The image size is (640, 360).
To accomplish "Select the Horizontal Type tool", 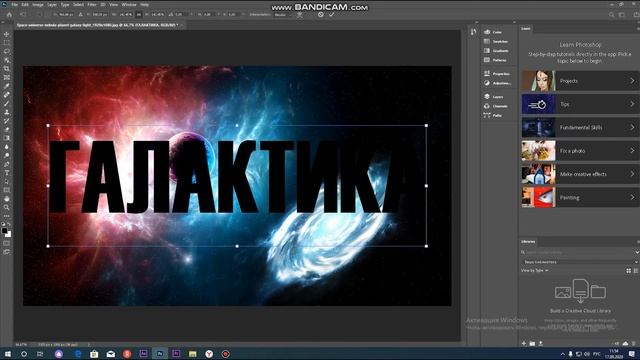I will (x=7, y=173).
